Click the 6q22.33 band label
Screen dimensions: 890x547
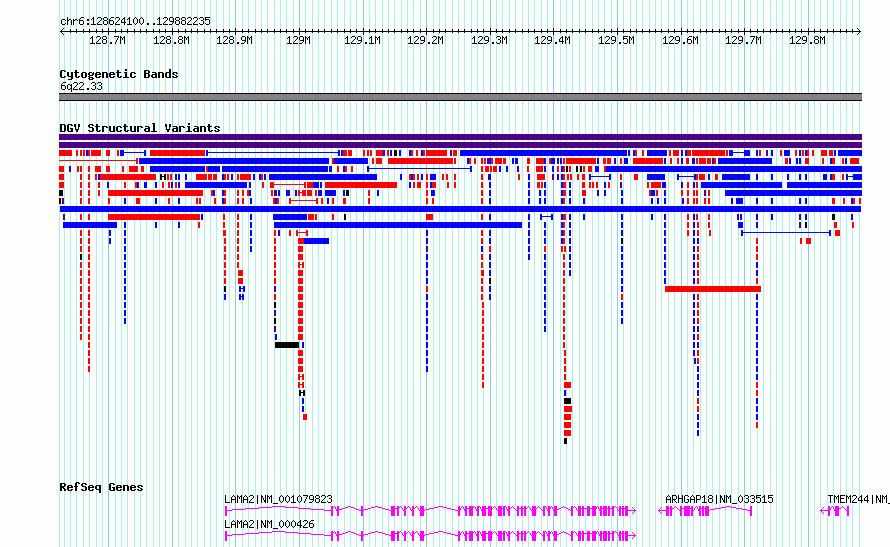(x=81, y=86)
